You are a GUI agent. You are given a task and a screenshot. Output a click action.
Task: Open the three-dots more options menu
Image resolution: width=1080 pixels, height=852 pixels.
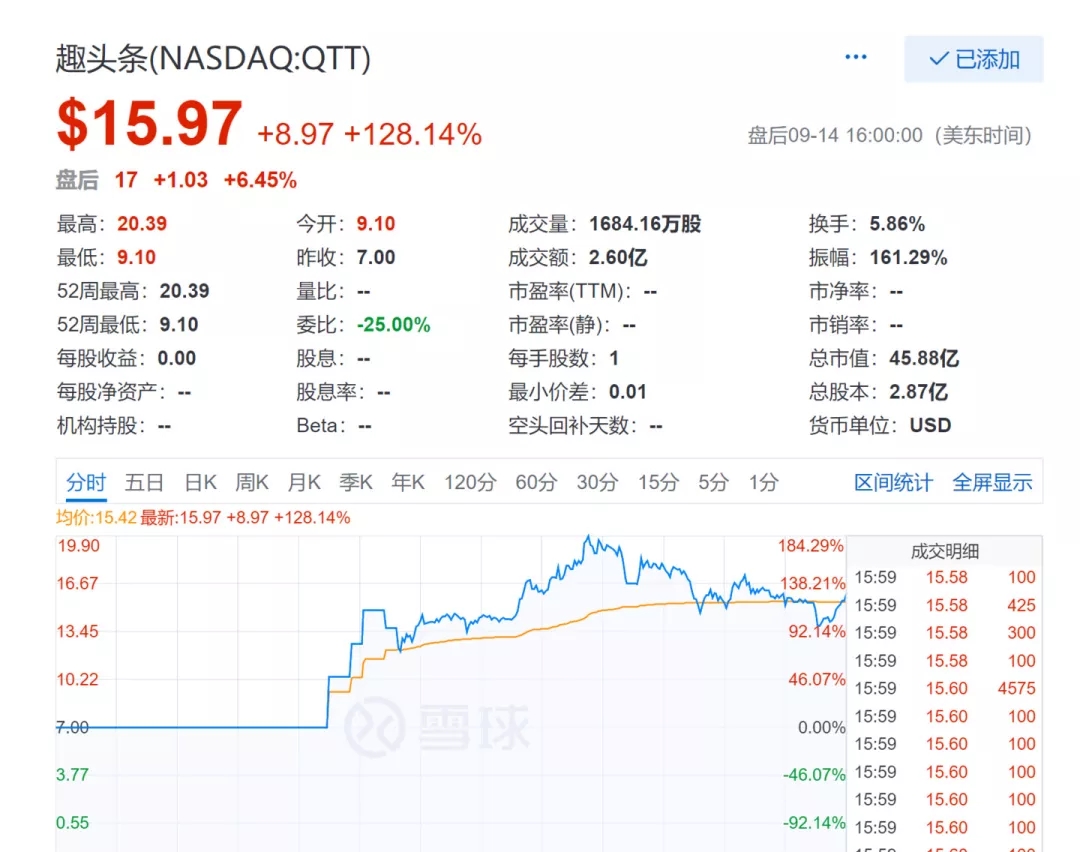click(856, 58)
